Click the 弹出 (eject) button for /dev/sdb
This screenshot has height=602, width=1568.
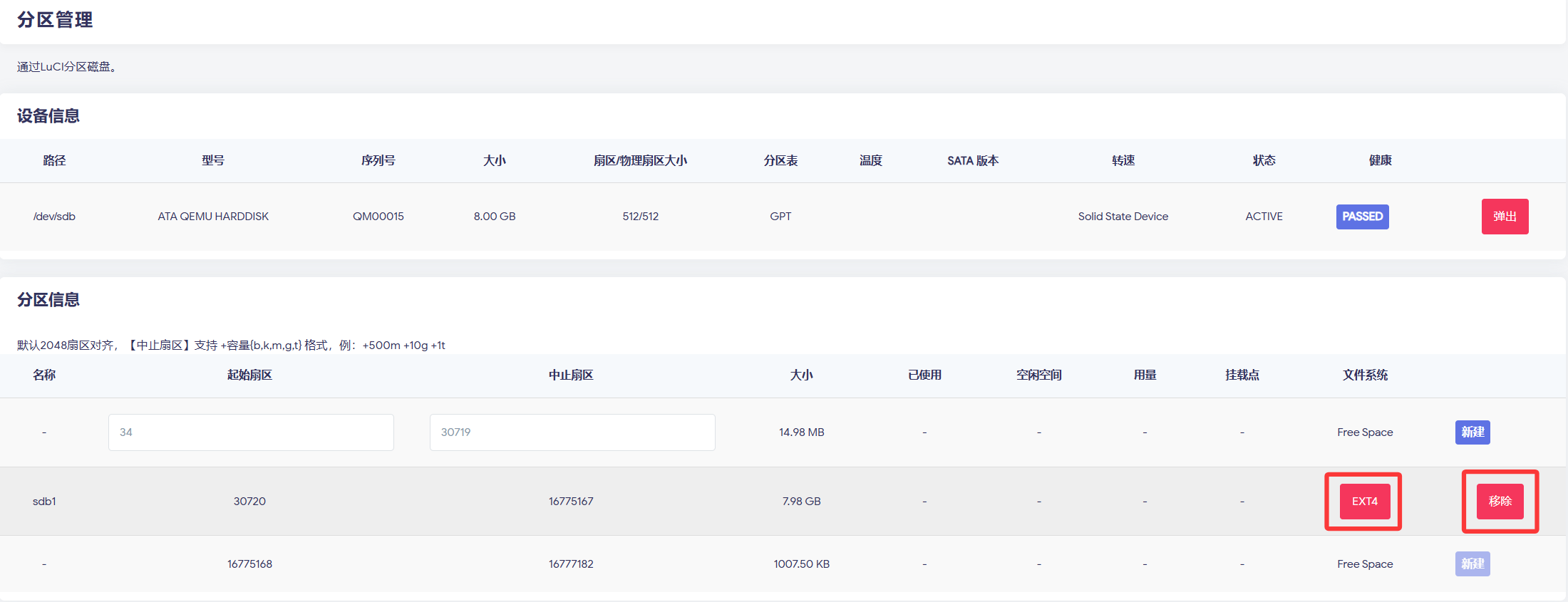[x=1505, y=217]
